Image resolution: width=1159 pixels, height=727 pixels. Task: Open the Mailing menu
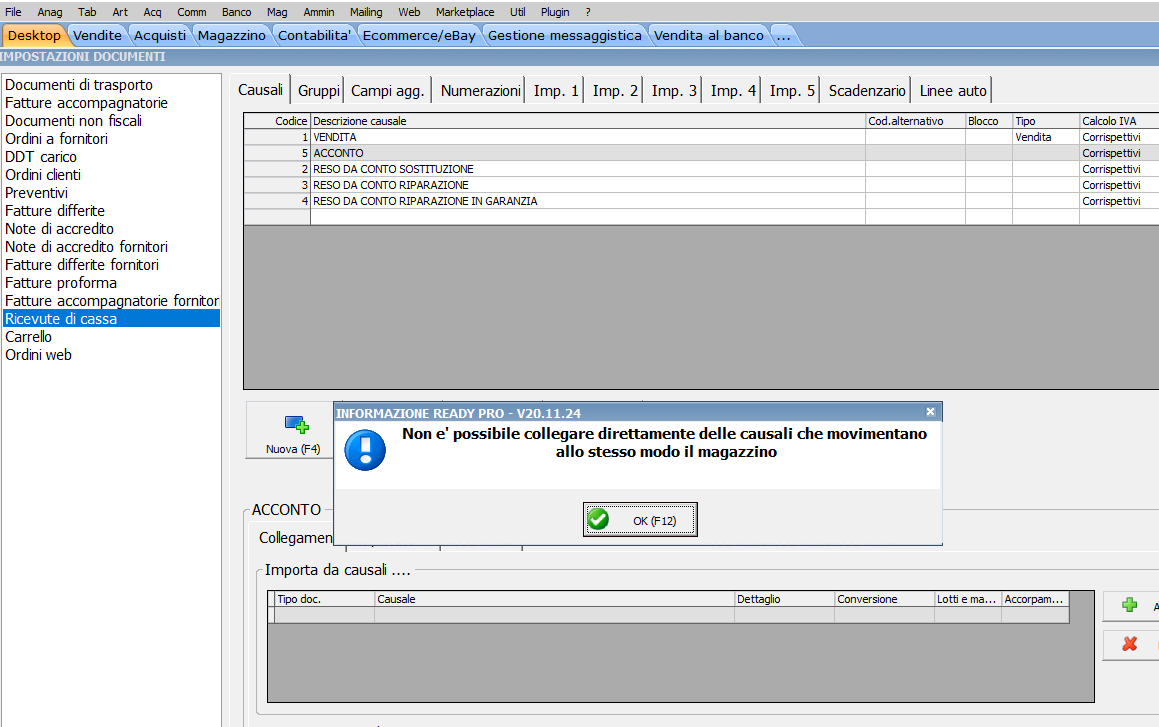(x=366, y=12)
